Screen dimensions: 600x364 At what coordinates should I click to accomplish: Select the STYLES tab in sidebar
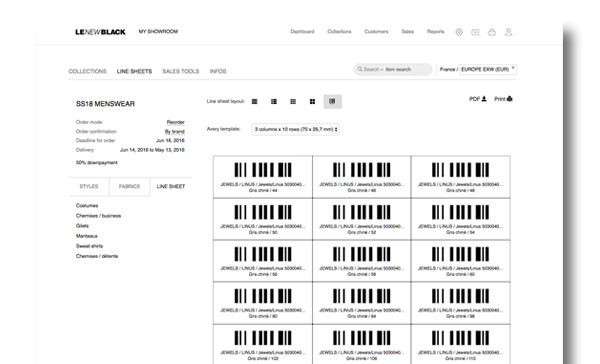point(89,186)
